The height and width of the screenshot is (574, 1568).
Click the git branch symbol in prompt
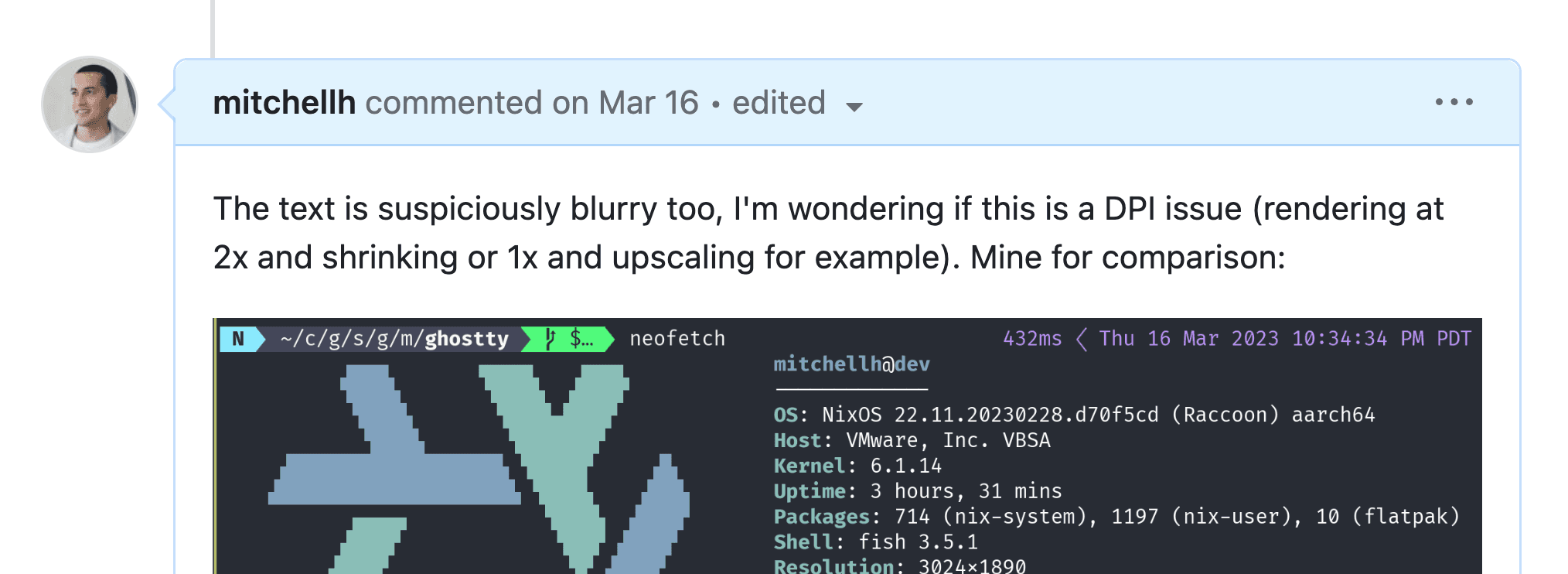coord(551,339)
